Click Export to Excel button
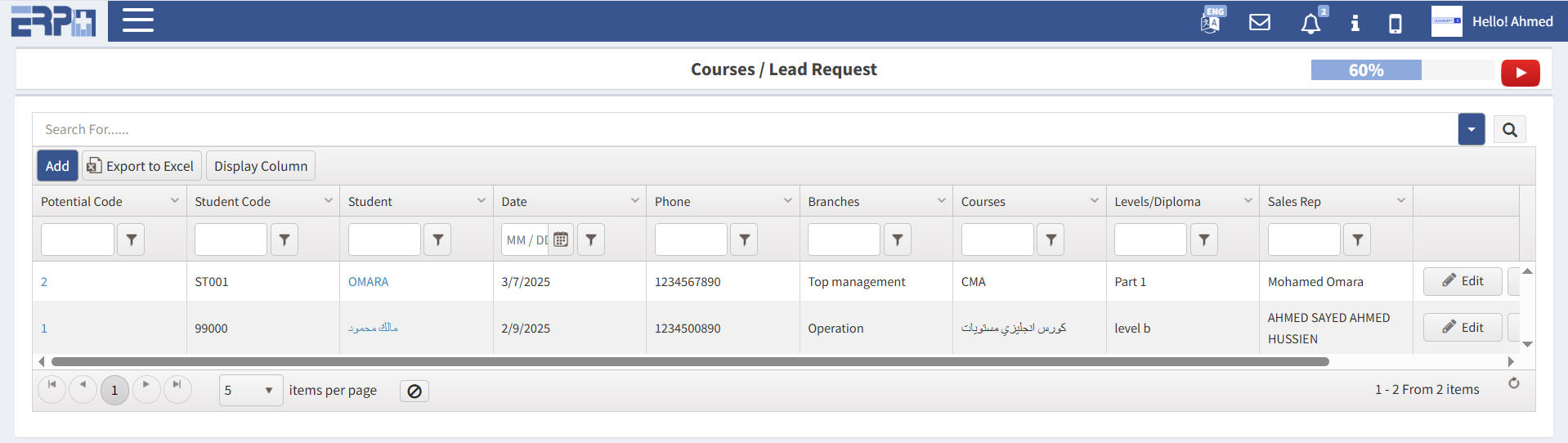1568x443 pixels. pos(141,166)
